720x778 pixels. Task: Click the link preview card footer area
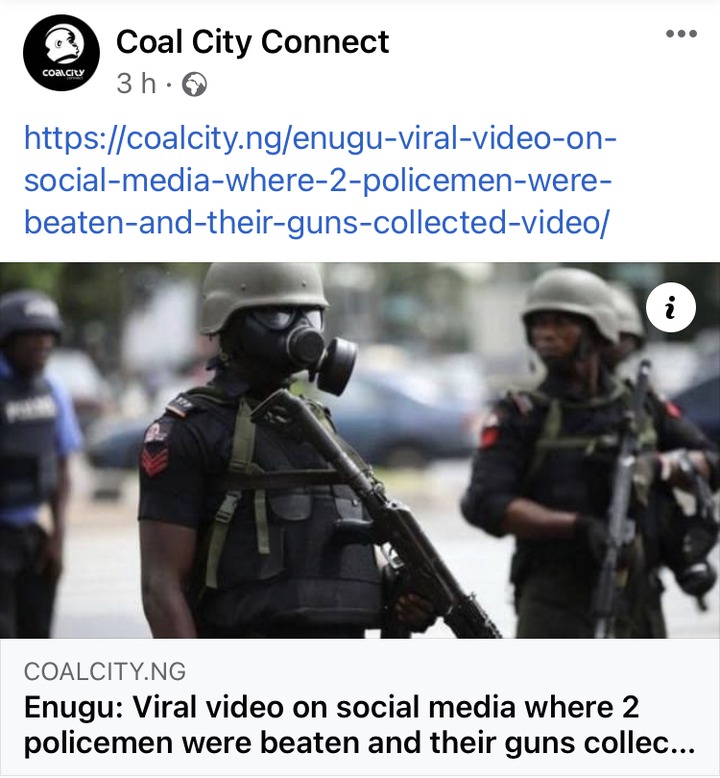tap(360, 707)
